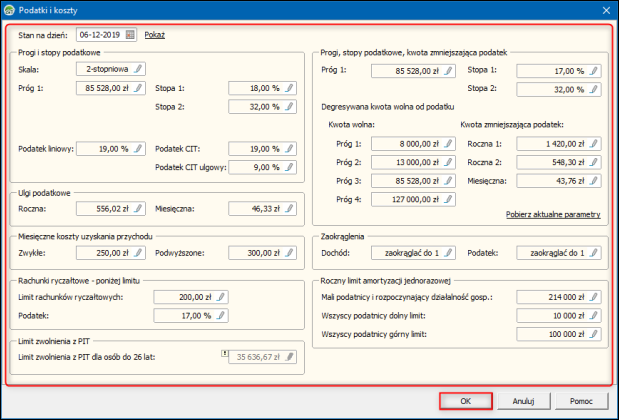The width and height of the screenshot is (619, 420).
Task: Click the pencil icon beside Skala 2-stopniowa
Action: (138, 69)
